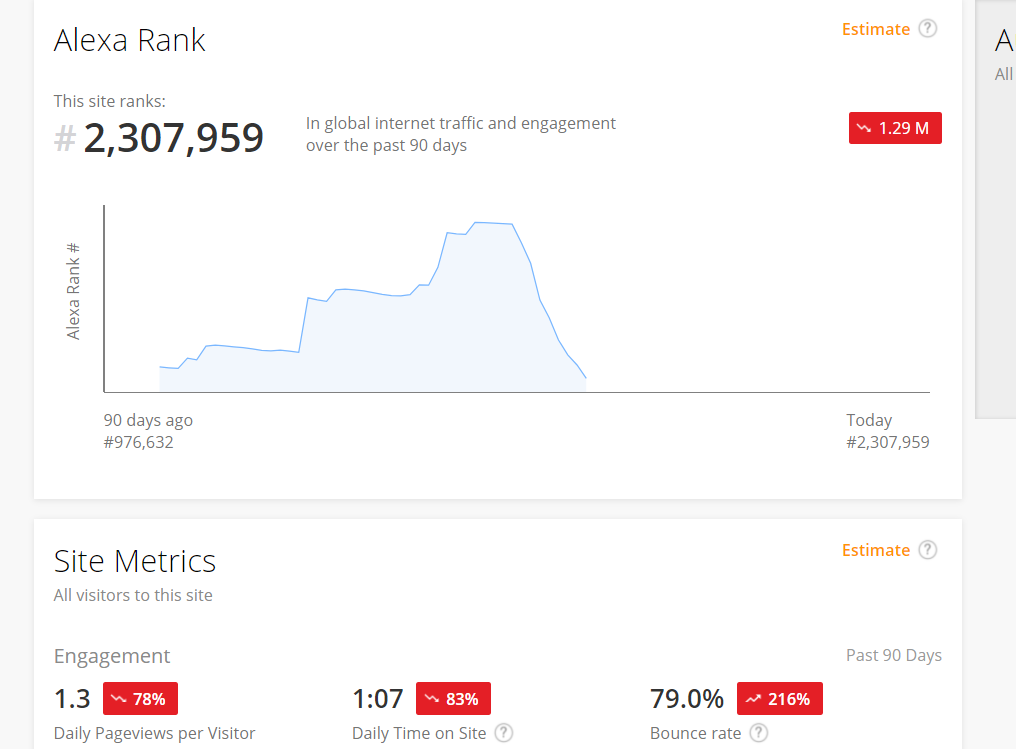The height and width of the screenshot is (749, 1016).
Task: Click the 'Daily Time on Site' label
Action: click(x=419, y=733)
